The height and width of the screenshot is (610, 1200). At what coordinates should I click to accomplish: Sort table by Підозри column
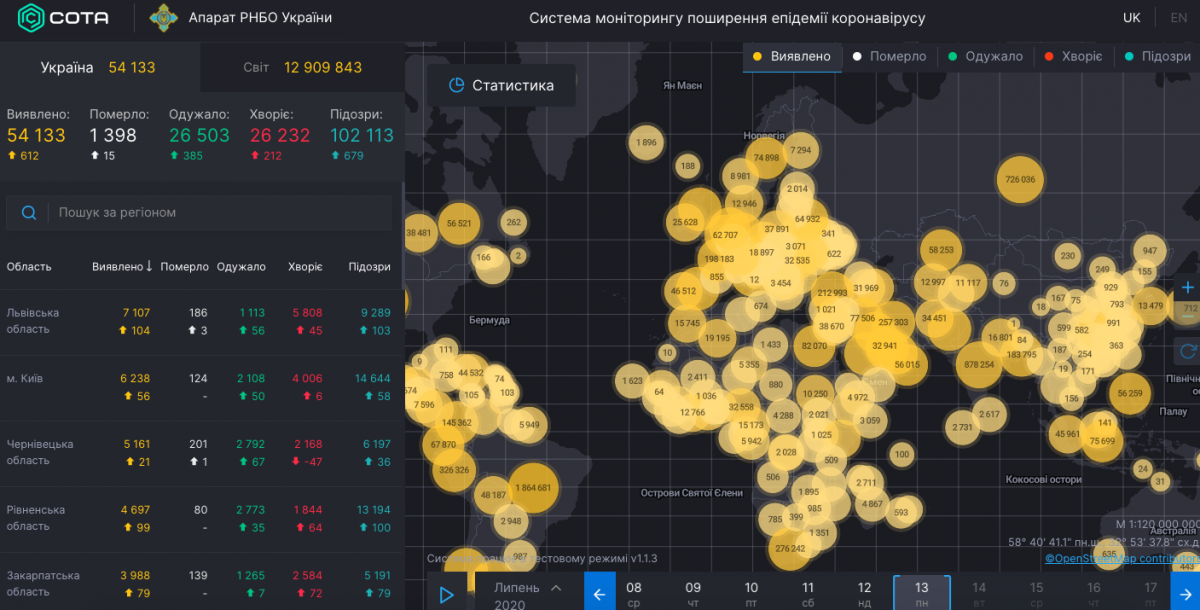(369, 267)
